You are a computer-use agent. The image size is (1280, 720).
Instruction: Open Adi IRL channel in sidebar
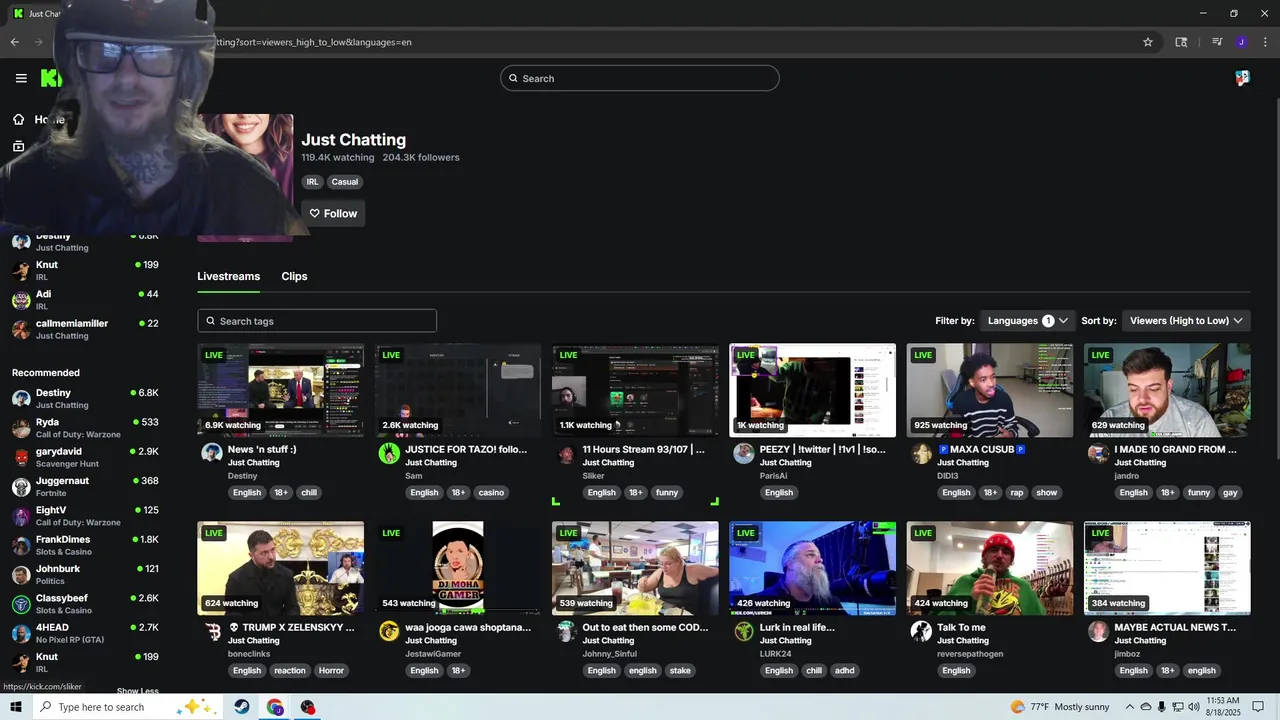[84, 299]
